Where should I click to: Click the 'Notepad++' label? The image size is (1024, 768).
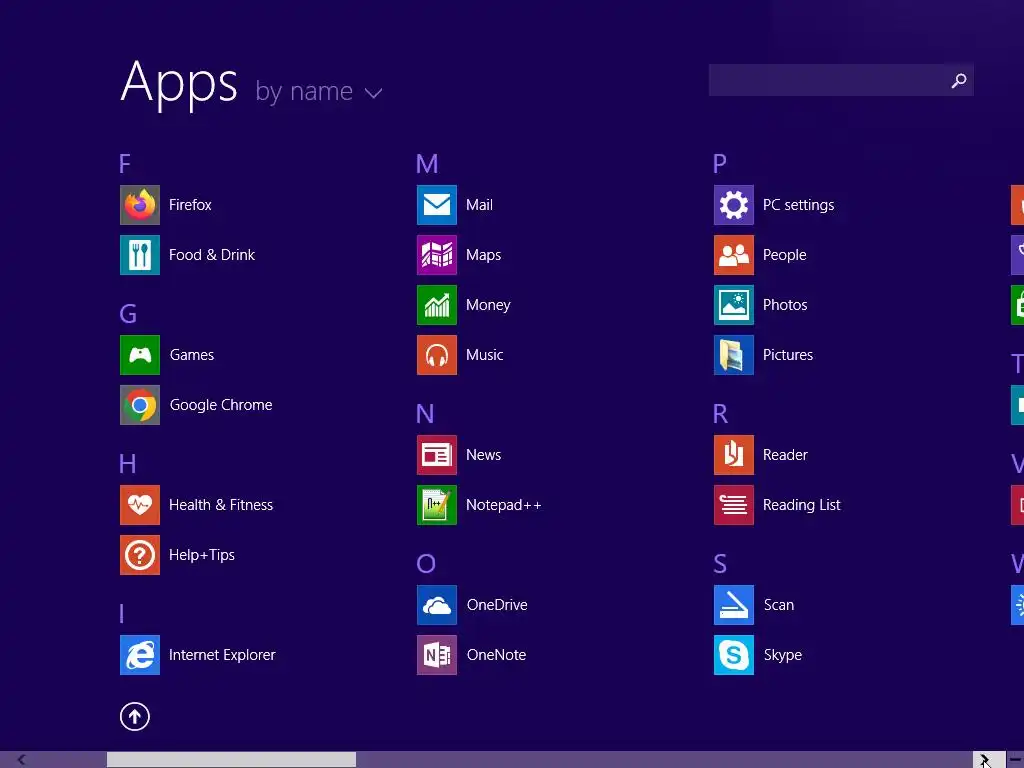coord(504,505)
